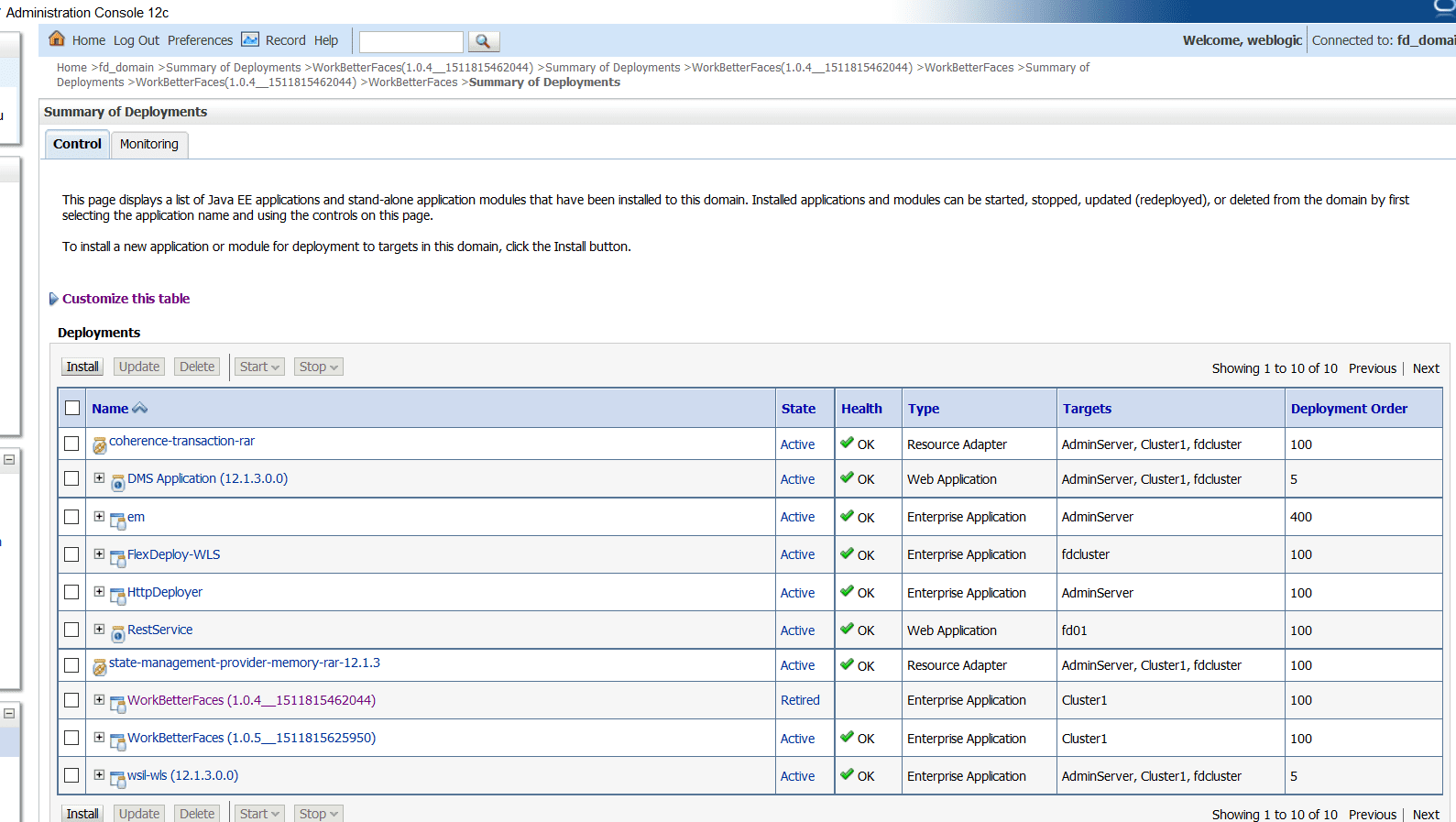
Task: Open the FlexDeploy-WLS deployment link
Action: pyautogui.click(x=173, y=554)
